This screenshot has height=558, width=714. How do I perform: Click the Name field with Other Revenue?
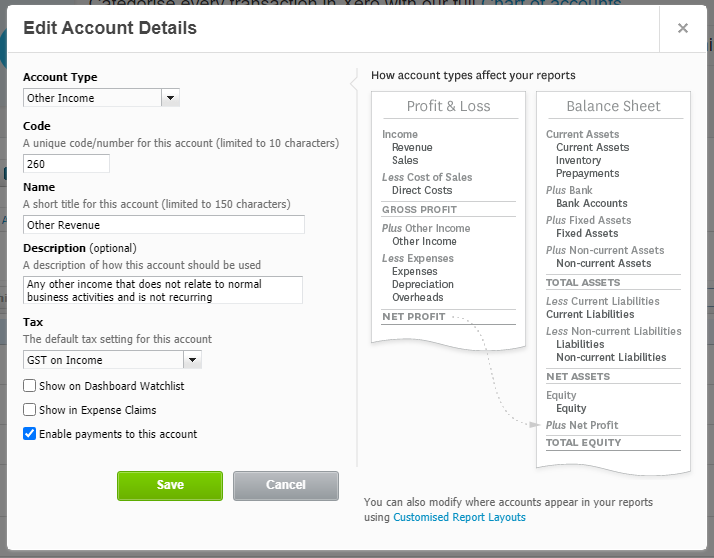(164, 225)
